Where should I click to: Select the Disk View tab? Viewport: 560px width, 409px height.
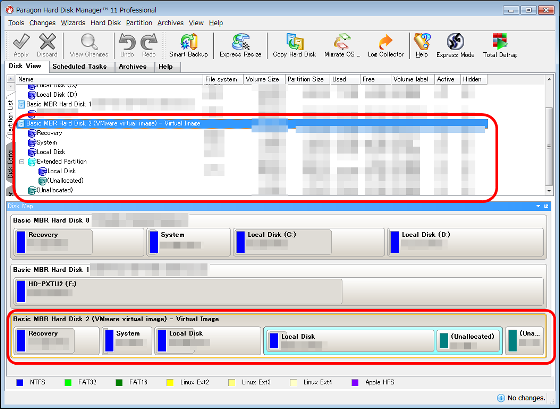[x=25, y=66]
